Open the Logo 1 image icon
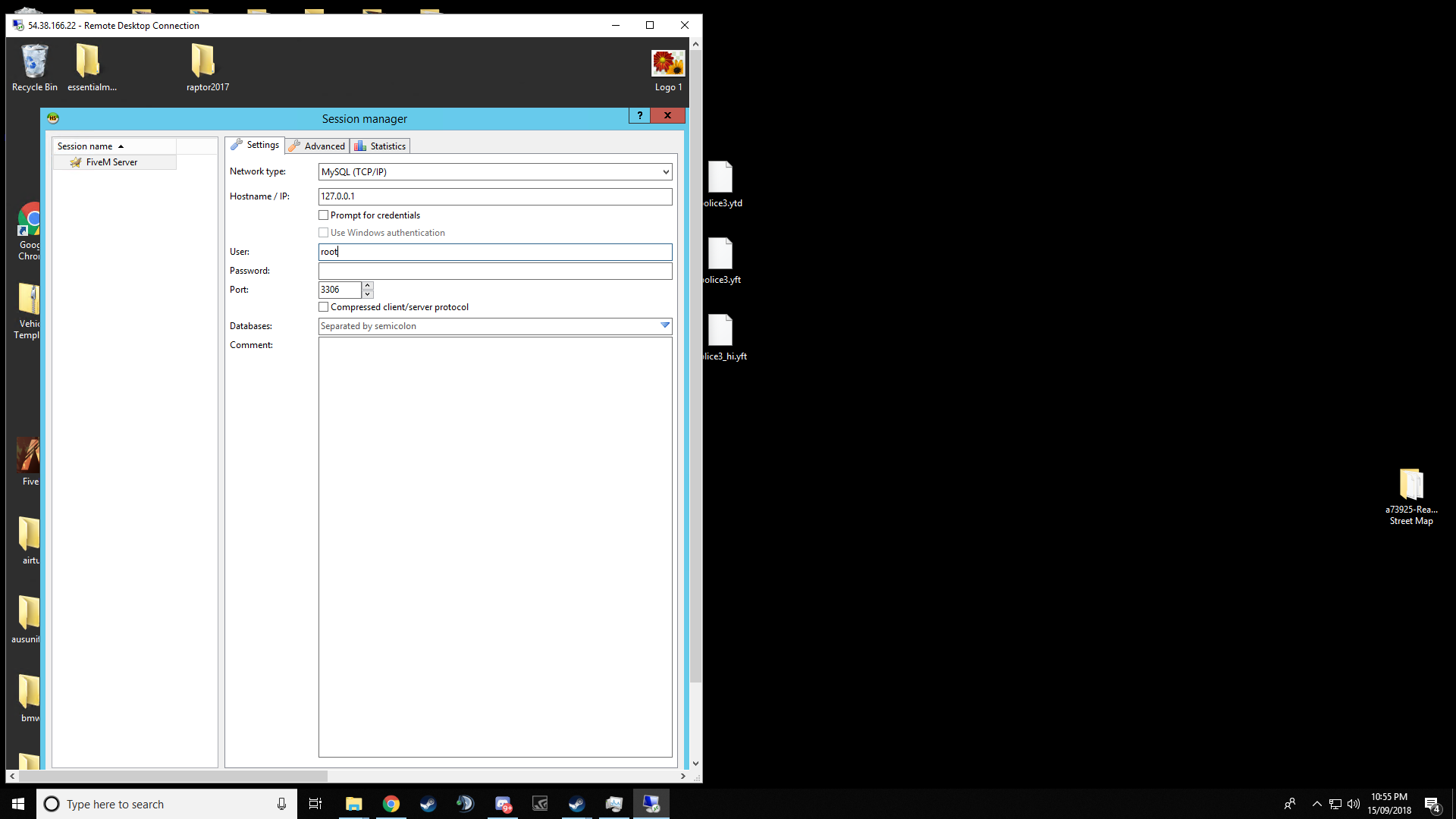 tap(667, 64)
